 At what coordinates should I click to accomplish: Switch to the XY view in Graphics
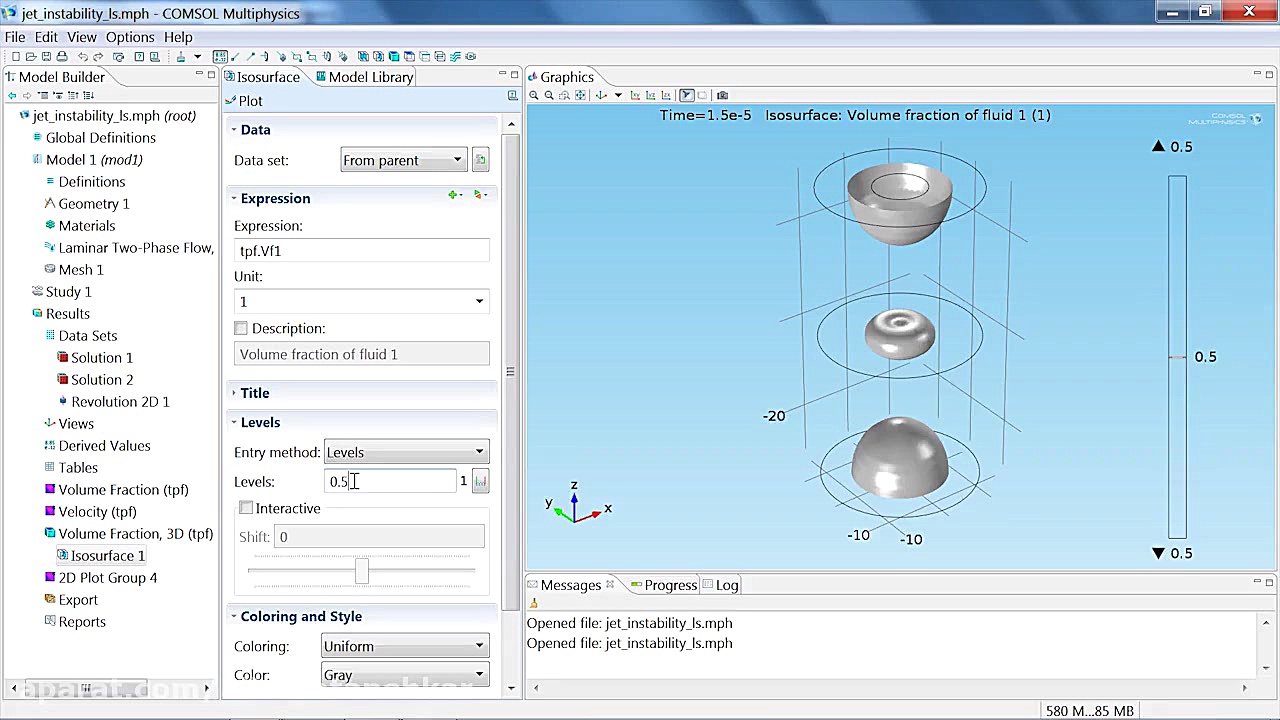(x=635, y=96)
